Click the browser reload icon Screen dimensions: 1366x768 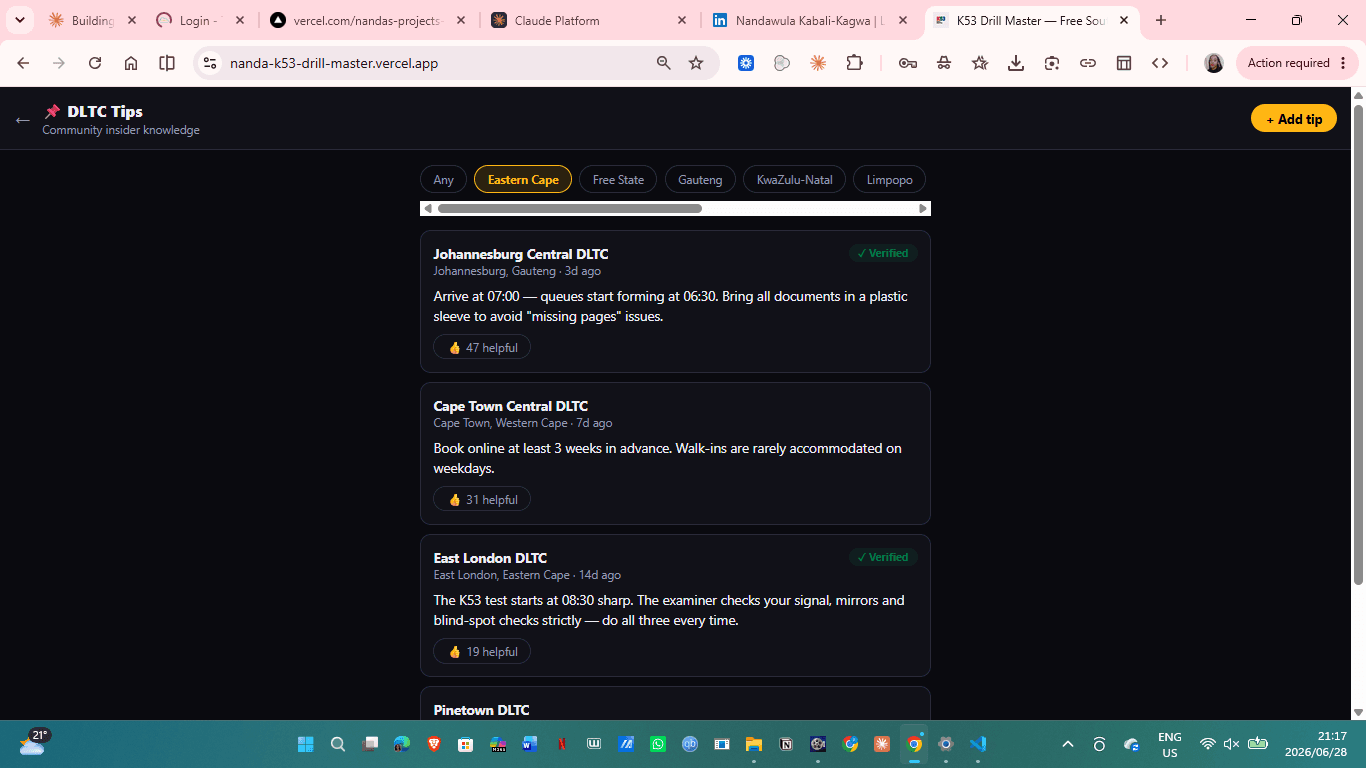coord(95,63)
